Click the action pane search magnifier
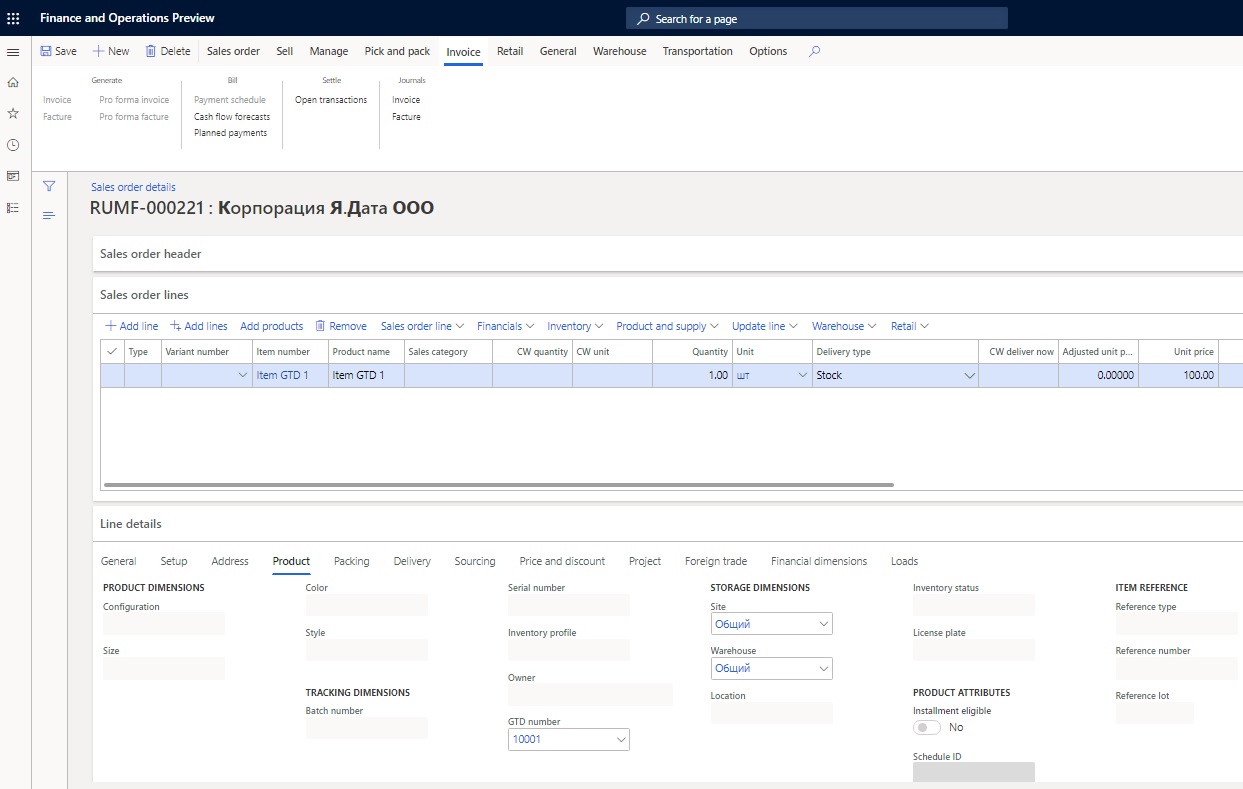Viewport: 1243px width, 789px height. [x=814, y=51]
